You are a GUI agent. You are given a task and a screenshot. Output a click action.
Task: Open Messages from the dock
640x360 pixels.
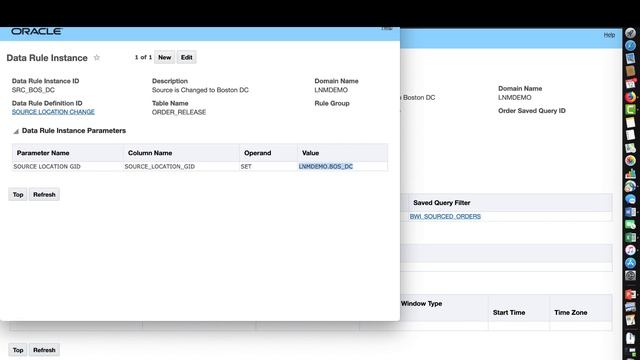(631, 200)
